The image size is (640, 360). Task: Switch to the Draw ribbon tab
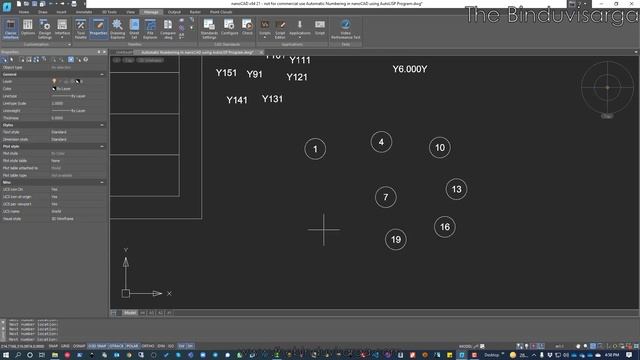42,12
